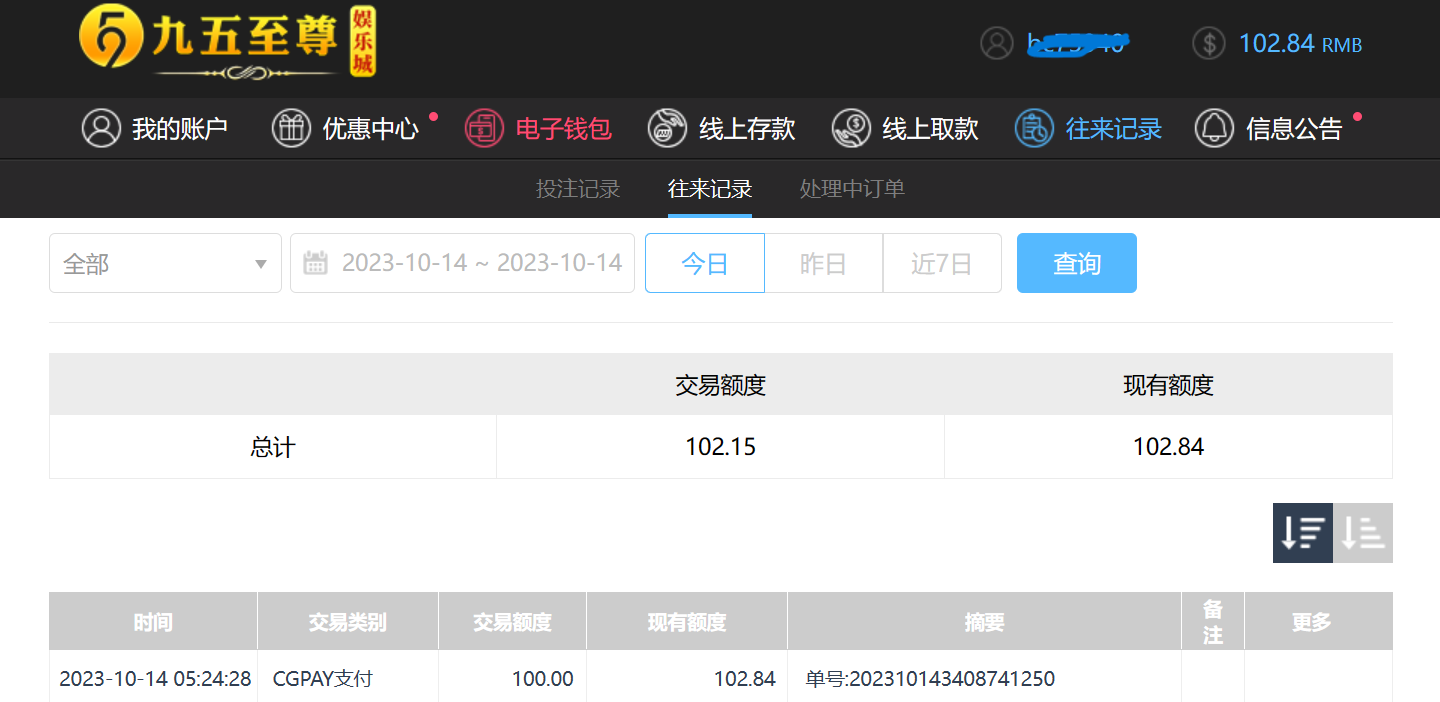
Task: Open 我的账户 via its person icon
Action: [101, 128]
